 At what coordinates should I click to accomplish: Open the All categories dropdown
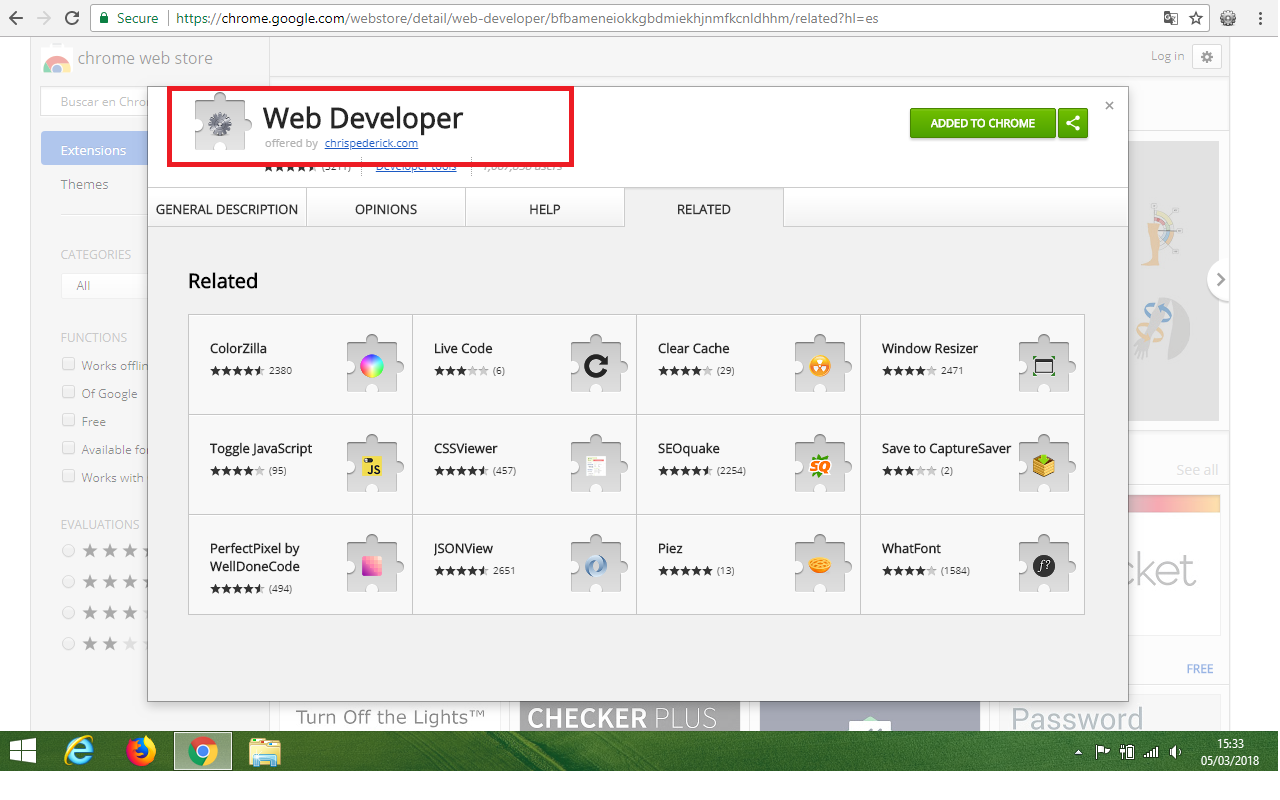pos(104,286)
